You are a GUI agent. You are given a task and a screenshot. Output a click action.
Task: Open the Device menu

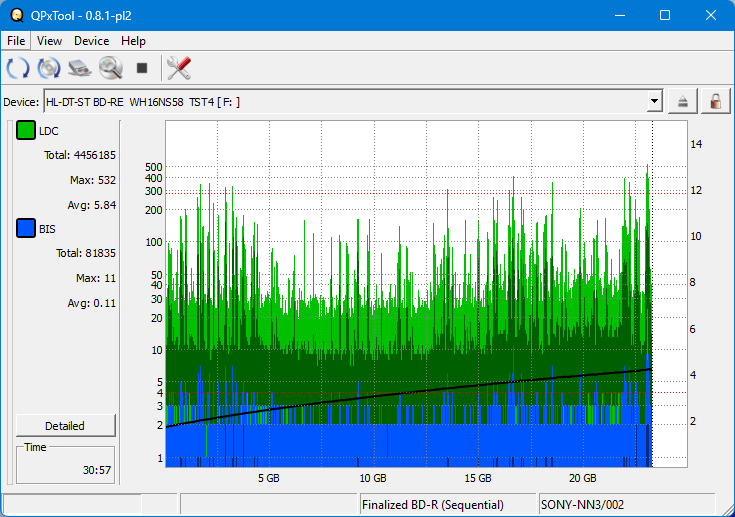point(91,41)
